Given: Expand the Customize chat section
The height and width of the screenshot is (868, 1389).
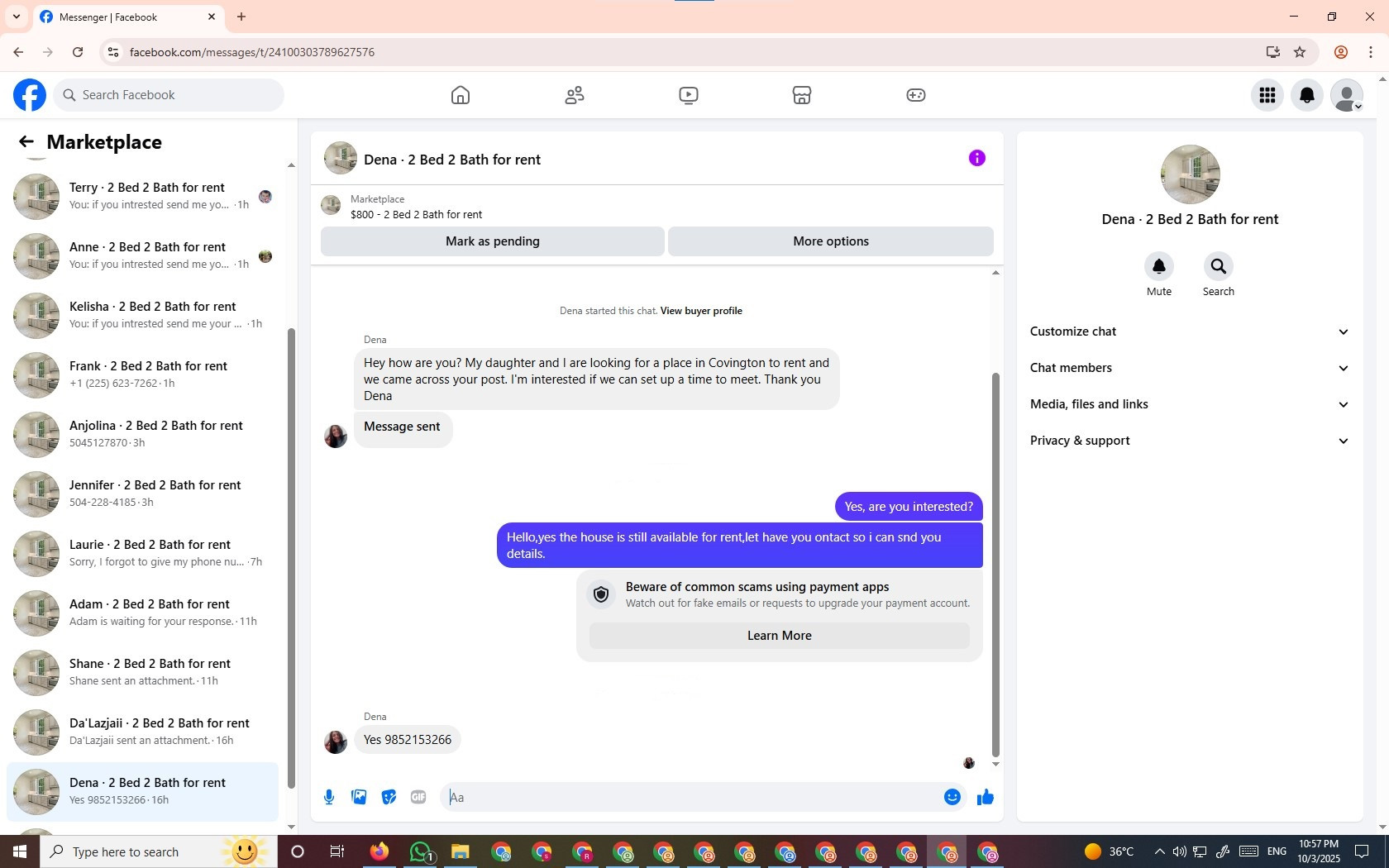Looking at the screenshot, I should 1190,331.
